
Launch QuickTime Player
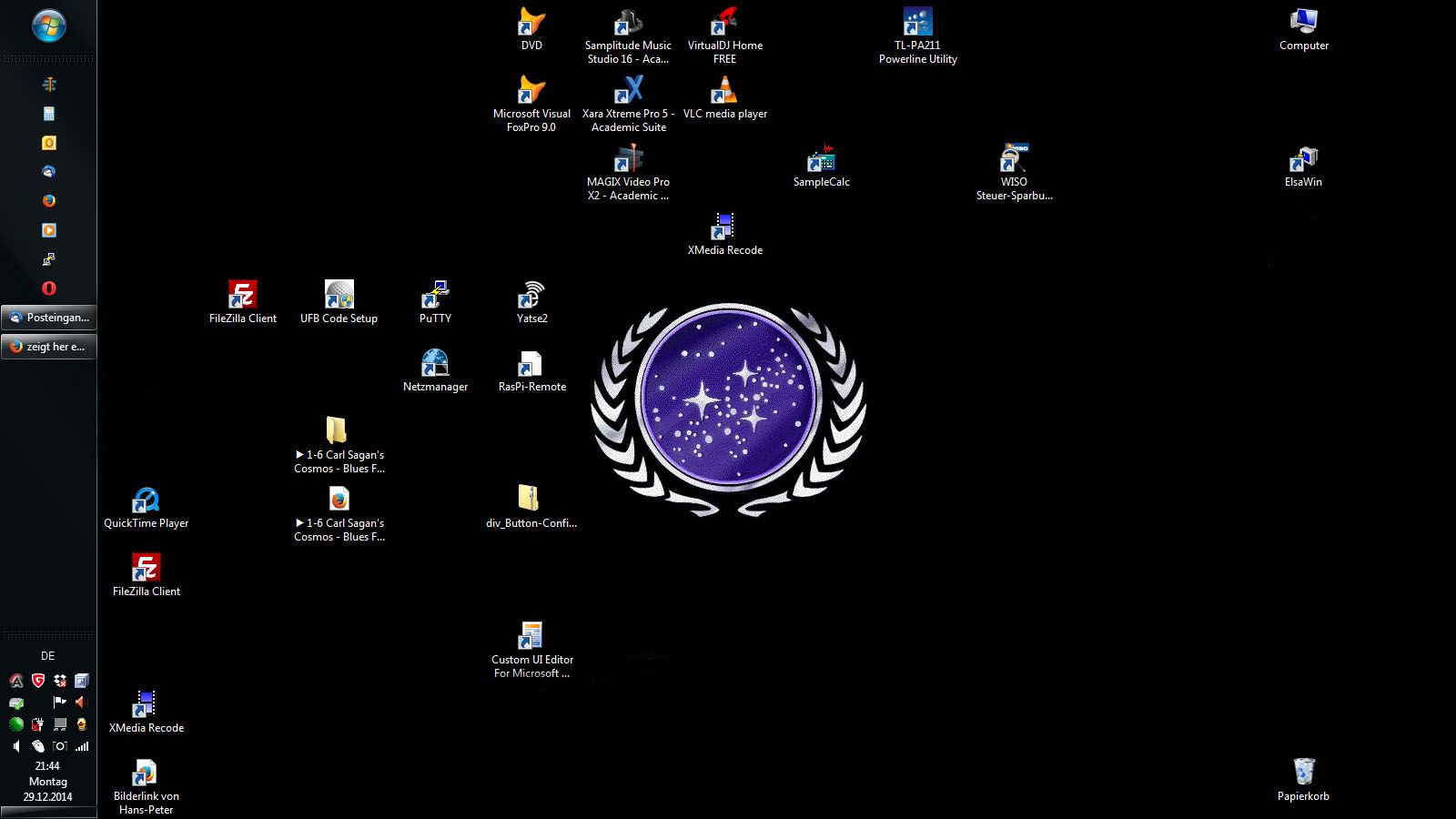(146, 507)
